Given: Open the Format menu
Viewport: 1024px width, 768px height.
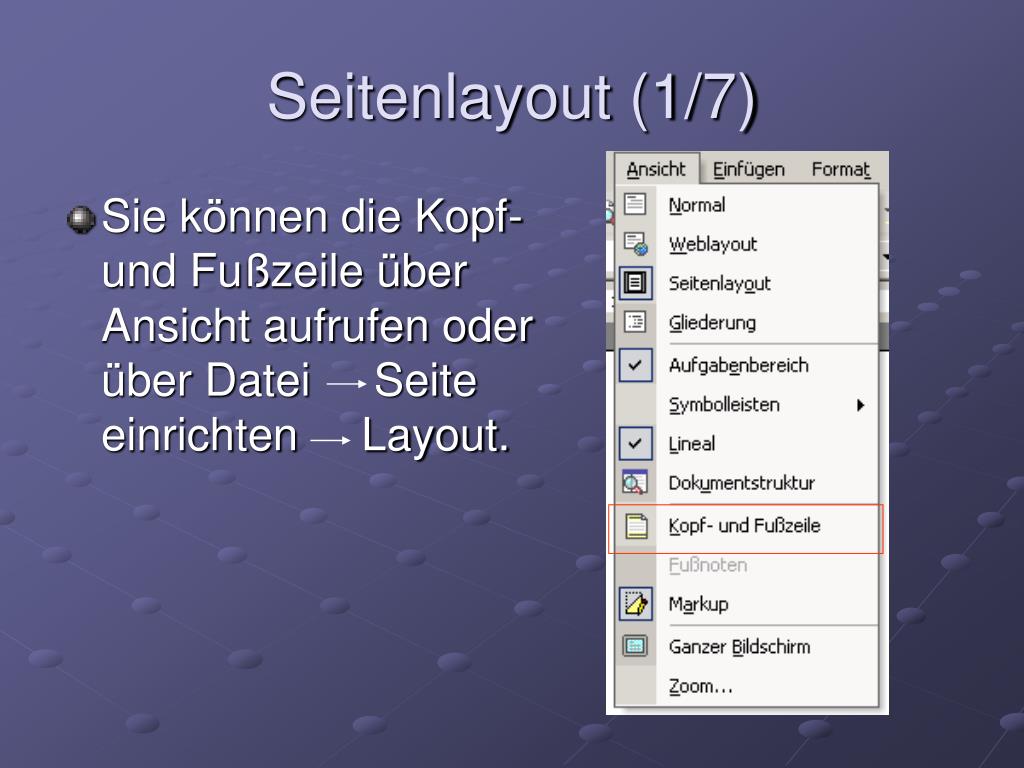Looking at the screenshot, I should coord(840,170).
